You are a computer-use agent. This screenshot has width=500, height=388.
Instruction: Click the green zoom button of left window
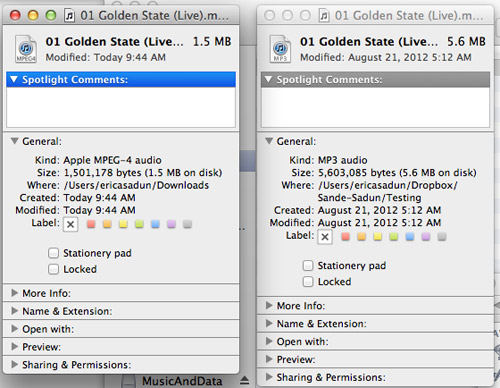[x=51, y=15]
